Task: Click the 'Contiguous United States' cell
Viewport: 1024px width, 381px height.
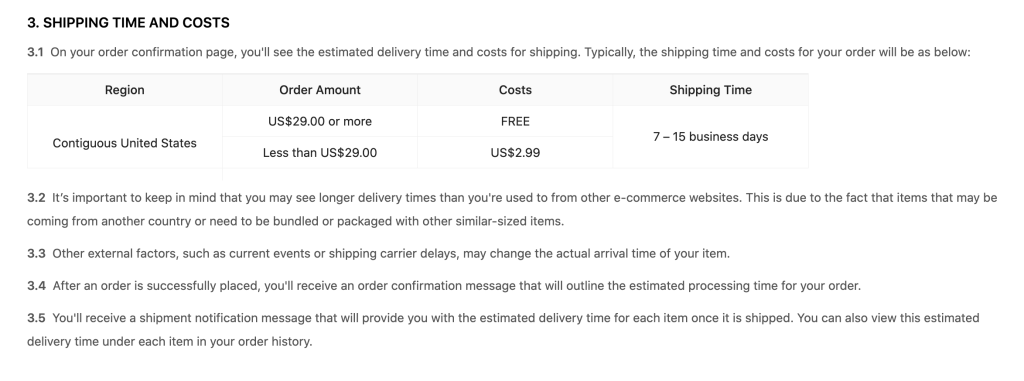Action: (125, 143)
